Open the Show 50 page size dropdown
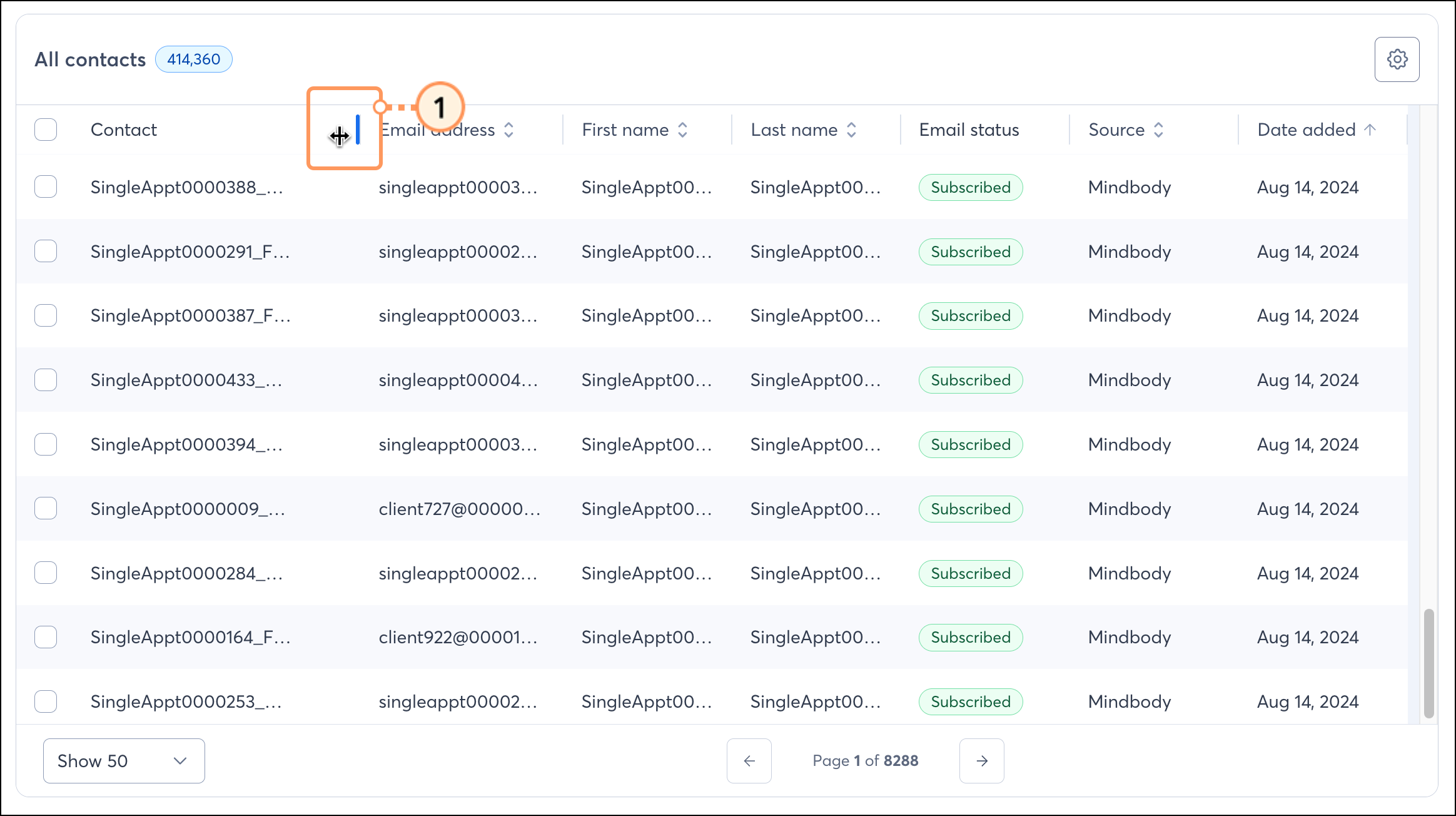The image size is (1456, 816). [x=123, y=761]
